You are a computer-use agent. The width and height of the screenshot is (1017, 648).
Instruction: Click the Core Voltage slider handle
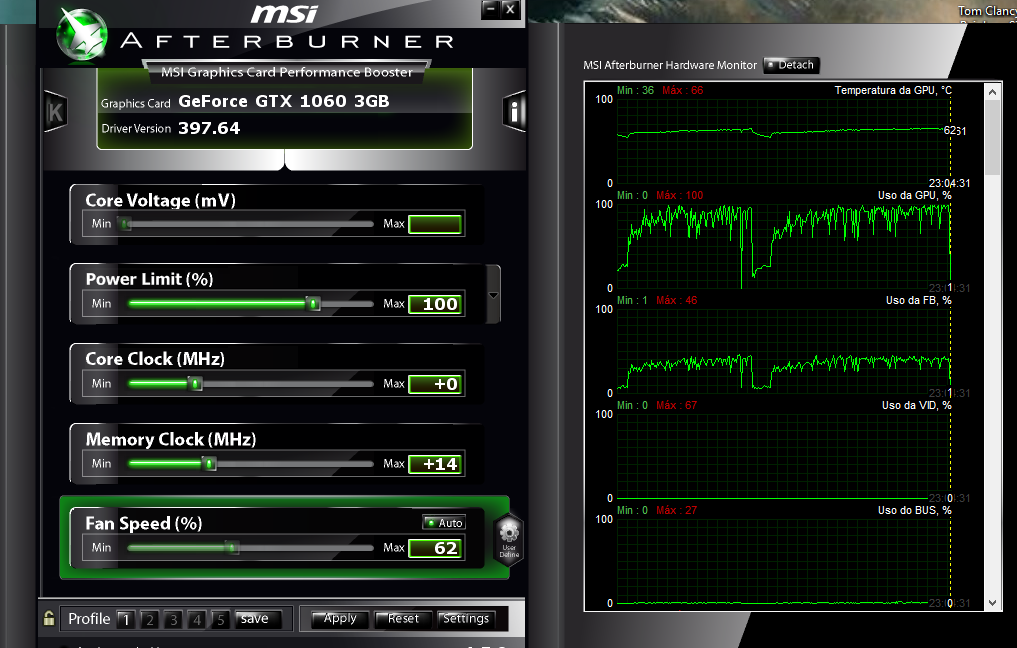[126, 224]
